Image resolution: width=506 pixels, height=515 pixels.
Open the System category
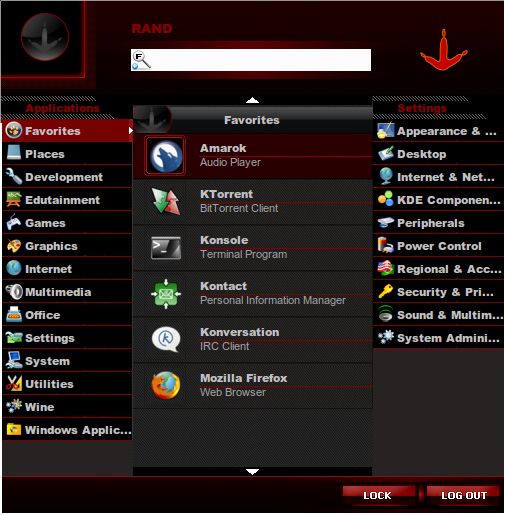(x=67, y=361)
